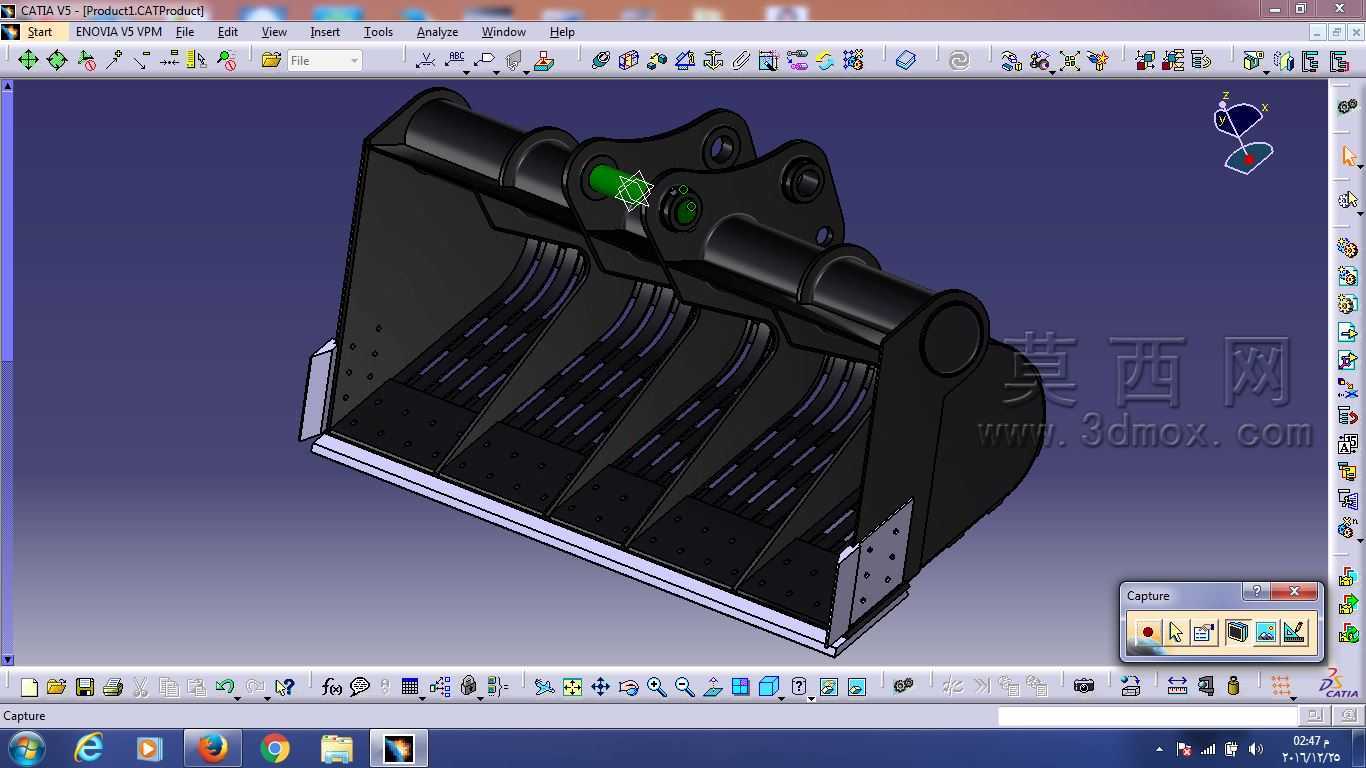Click the Reuse Pattern icon
The width and height of the screenshot is (1366, 768).
click(853, 61)
